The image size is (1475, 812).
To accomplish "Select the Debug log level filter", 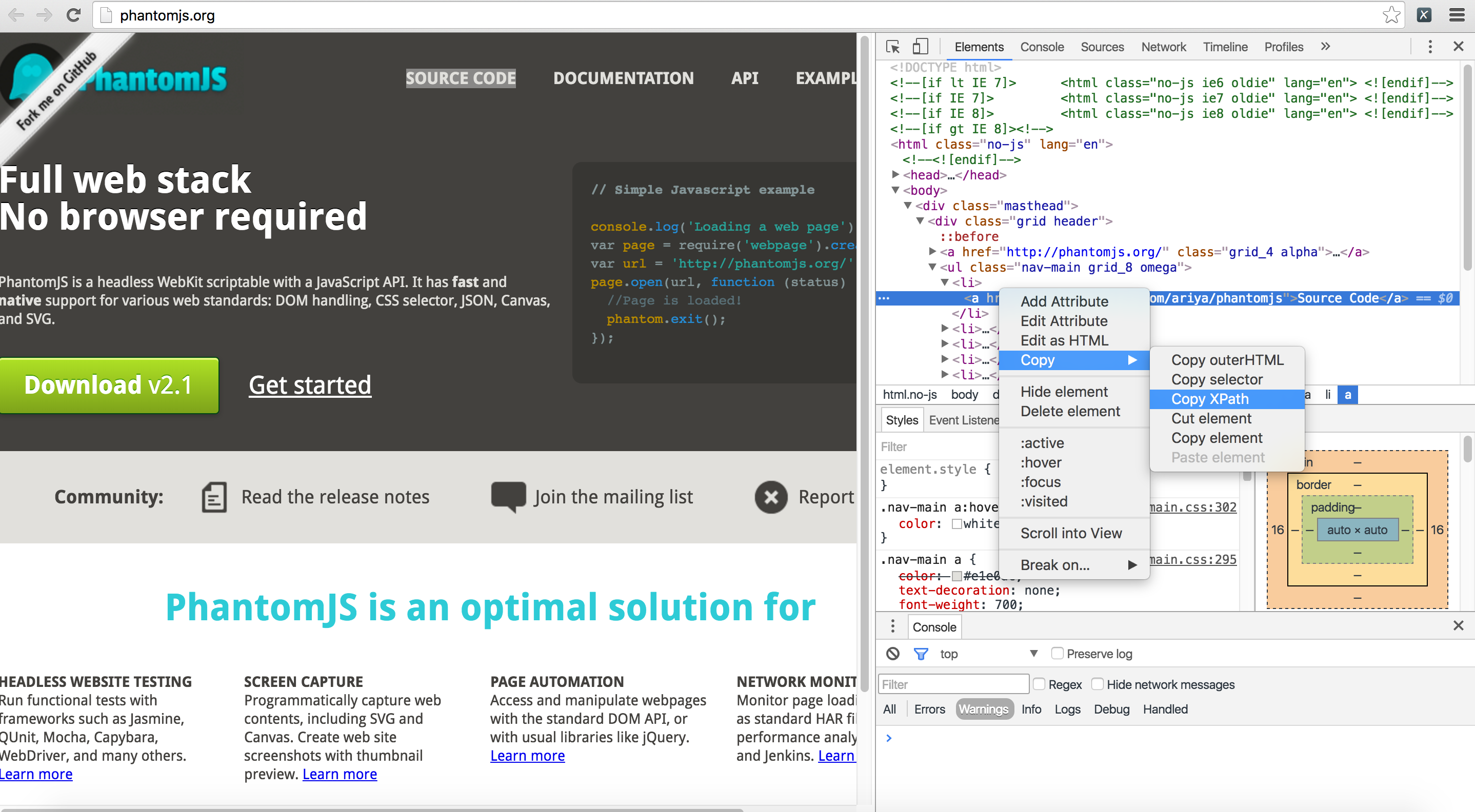I will pos(1111,709).
